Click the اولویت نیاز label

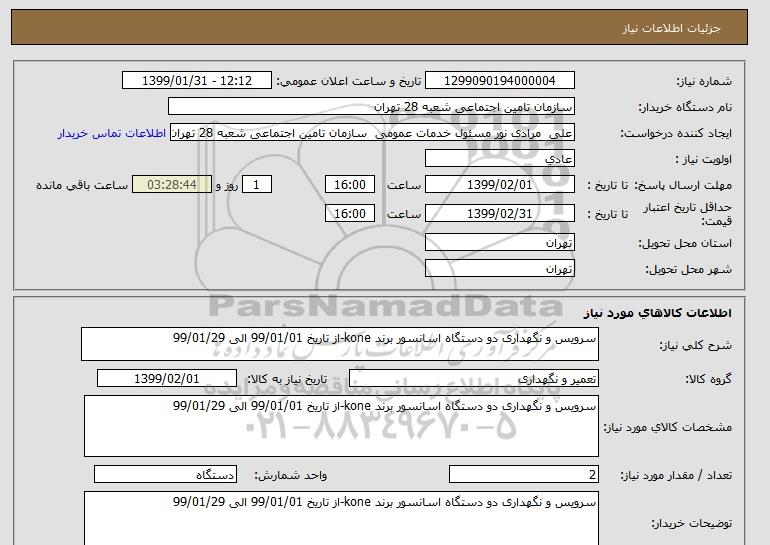click(x=704, y=160)
